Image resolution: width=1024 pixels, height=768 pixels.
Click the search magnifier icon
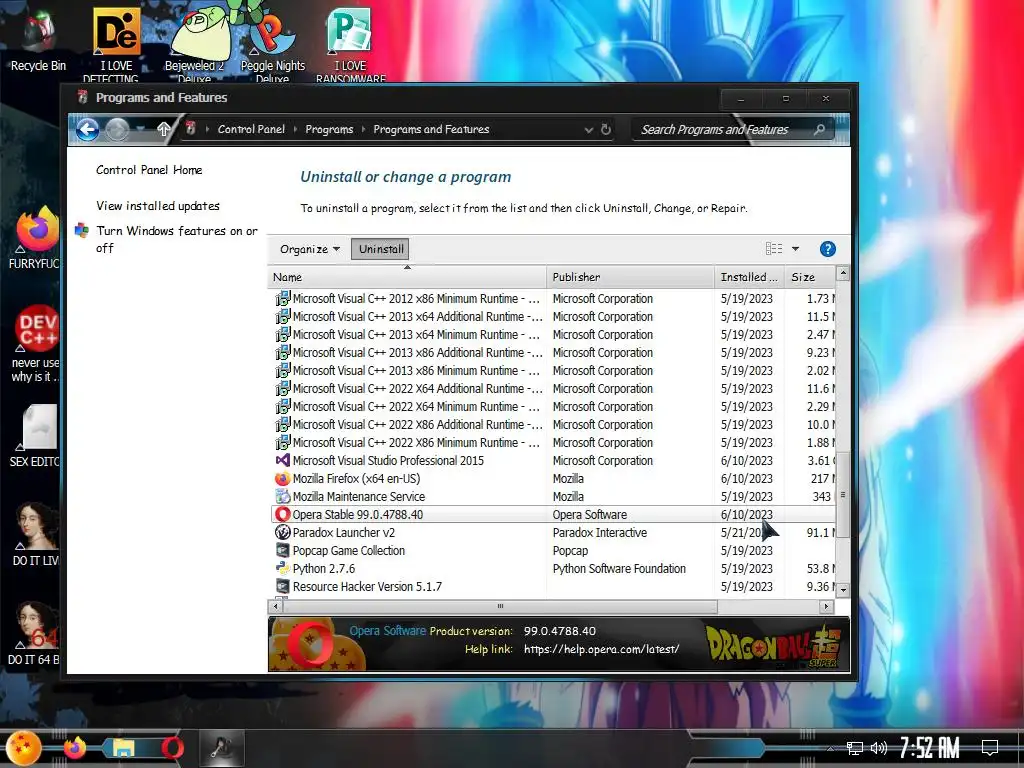coord(819,129)
